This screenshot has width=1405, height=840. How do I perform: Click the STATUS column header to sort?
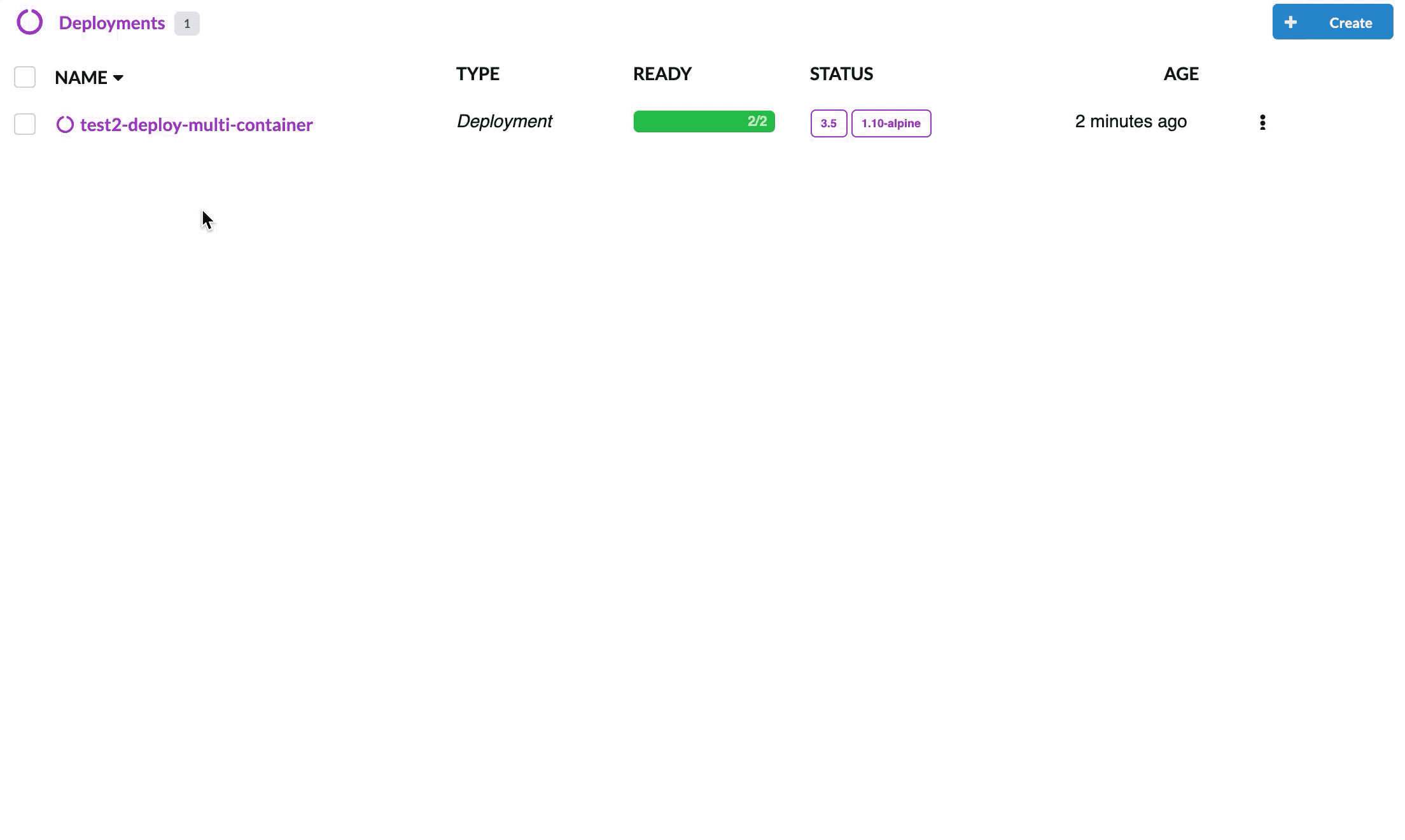tap(841, 73)
